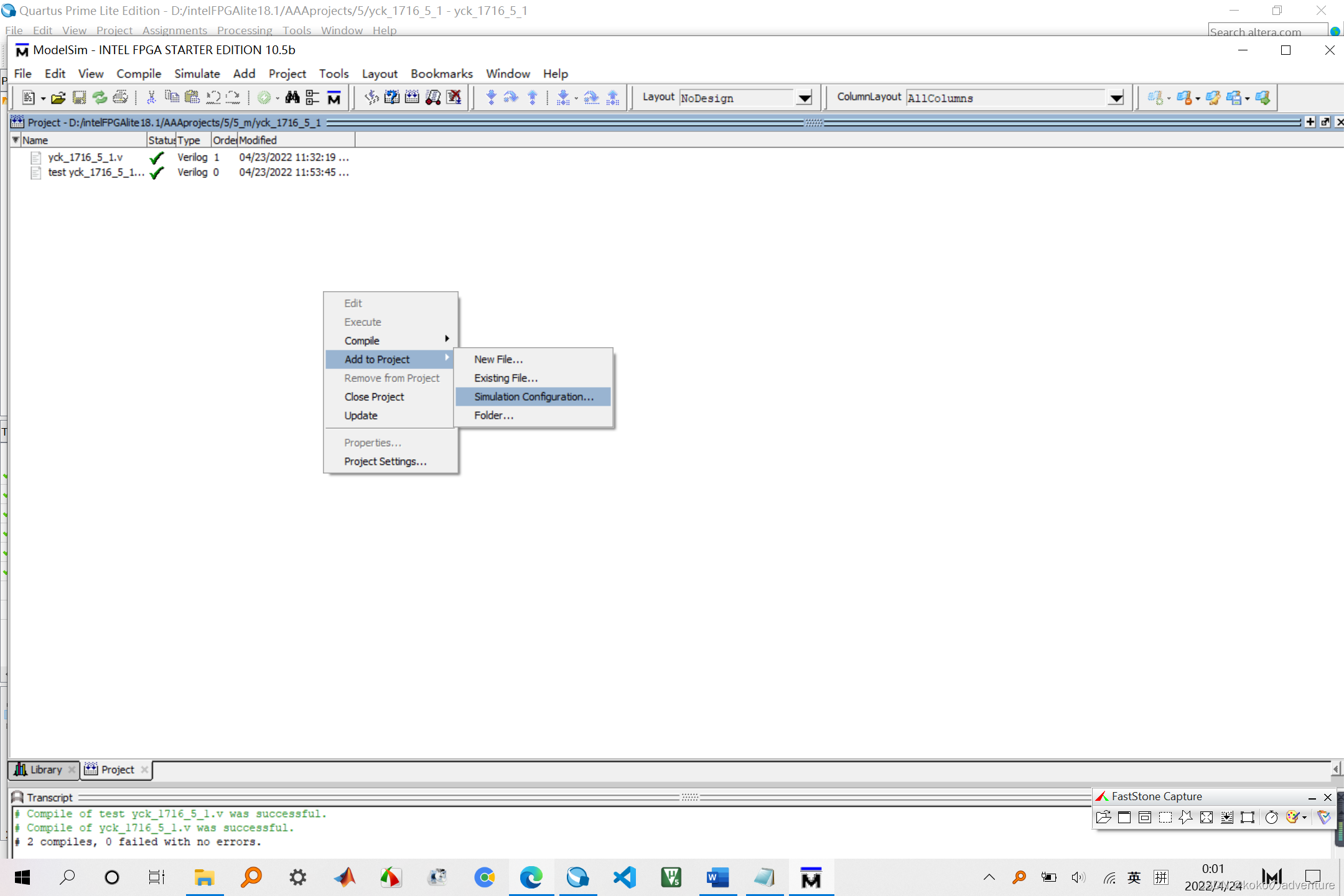This screenshot has width=1344, height=896.
Task: Select test yck_1716_5_1 file row
Action: [x=96, y=172]
